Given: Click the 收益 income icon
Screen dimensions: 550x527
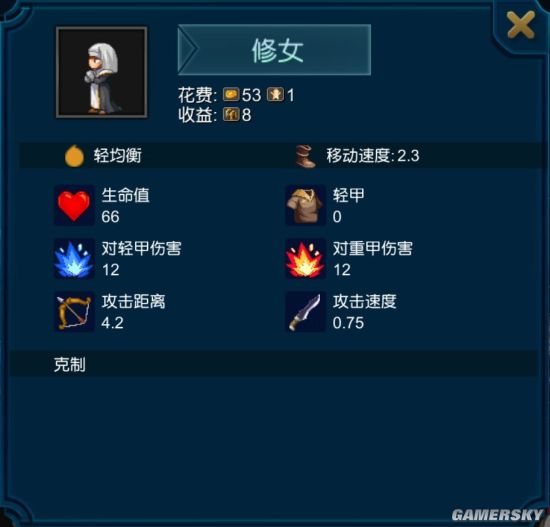Looking at the screenshot, I should pyautogui.click(x=231, y=114).
